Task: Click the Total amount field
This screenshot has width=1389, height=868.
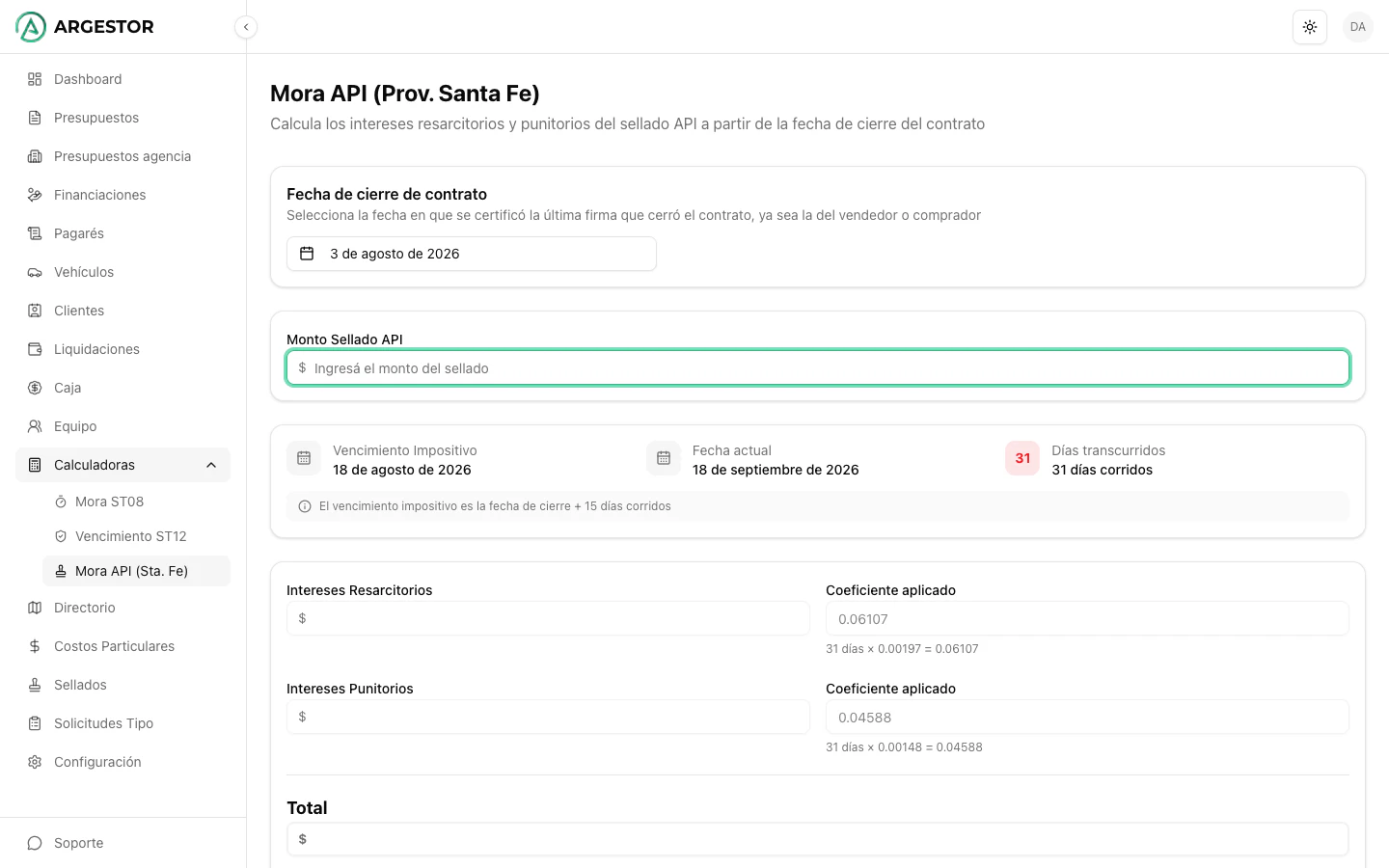Action: (x=818, y=839)
